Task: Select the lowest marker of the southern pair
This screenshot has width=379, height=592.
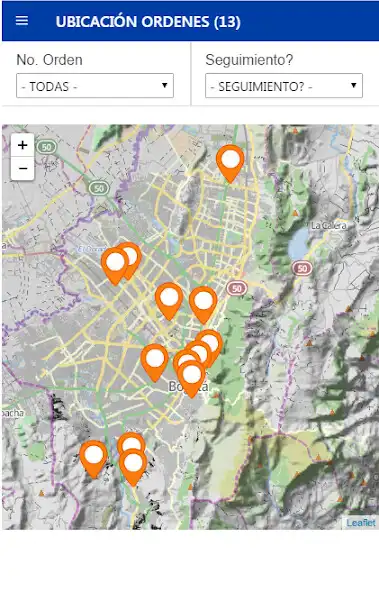Action: point(133,467)
